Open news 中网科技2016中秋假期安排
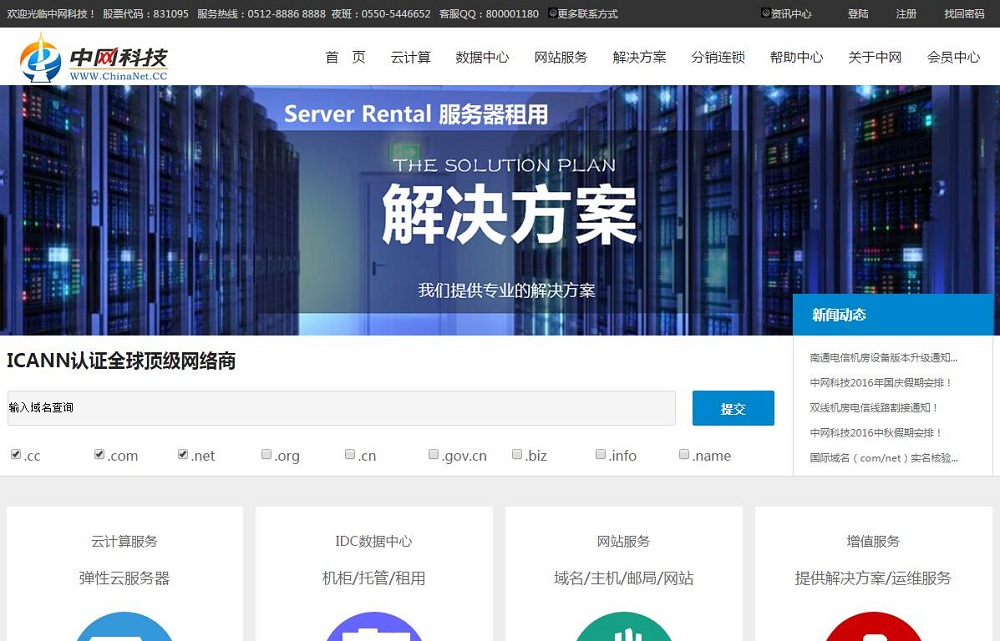Image resolution: width=1000 pixels, height=641 pixels. click(x=876, y=432)
